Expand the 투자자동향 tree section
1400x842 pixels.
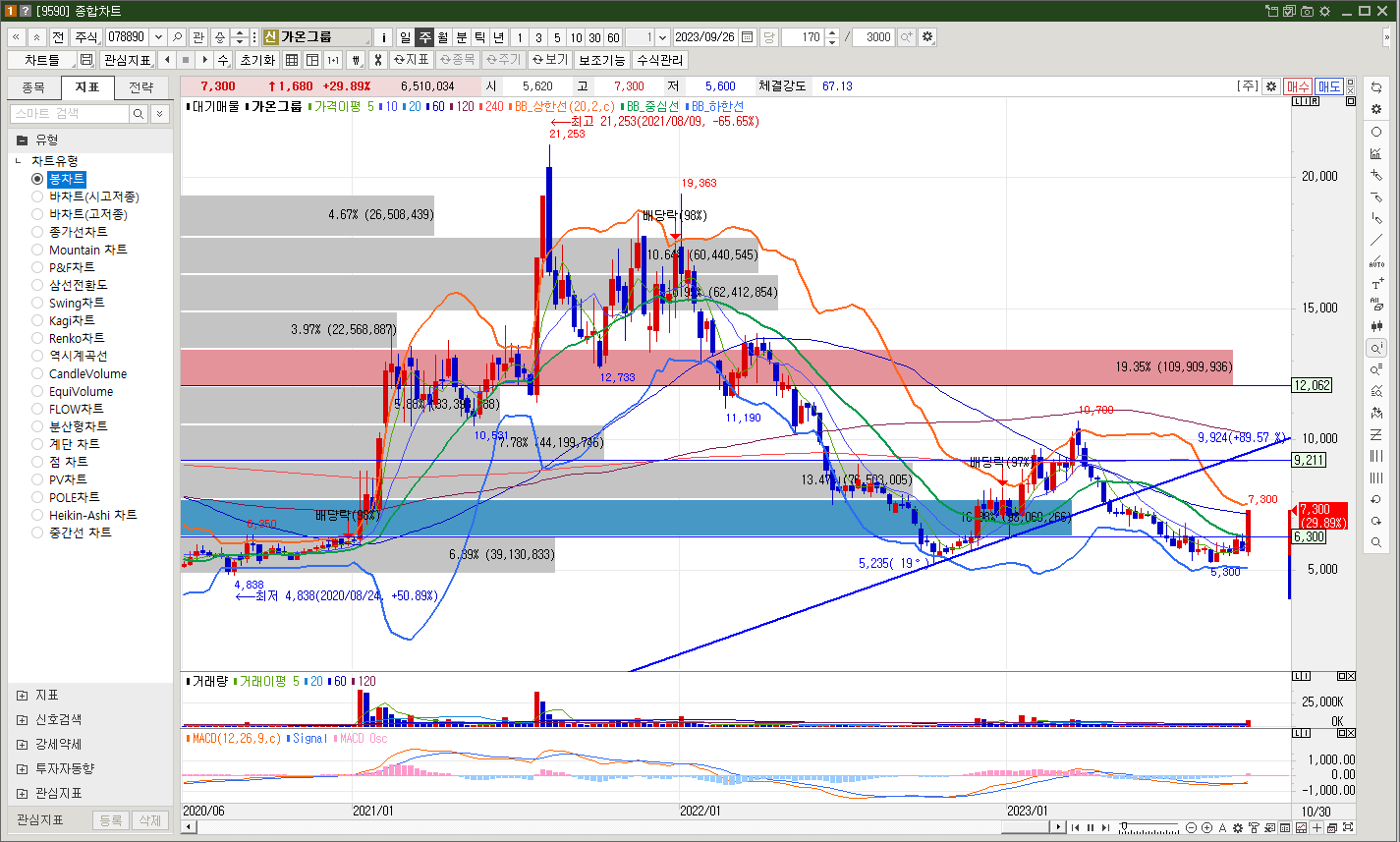(23, 768)
